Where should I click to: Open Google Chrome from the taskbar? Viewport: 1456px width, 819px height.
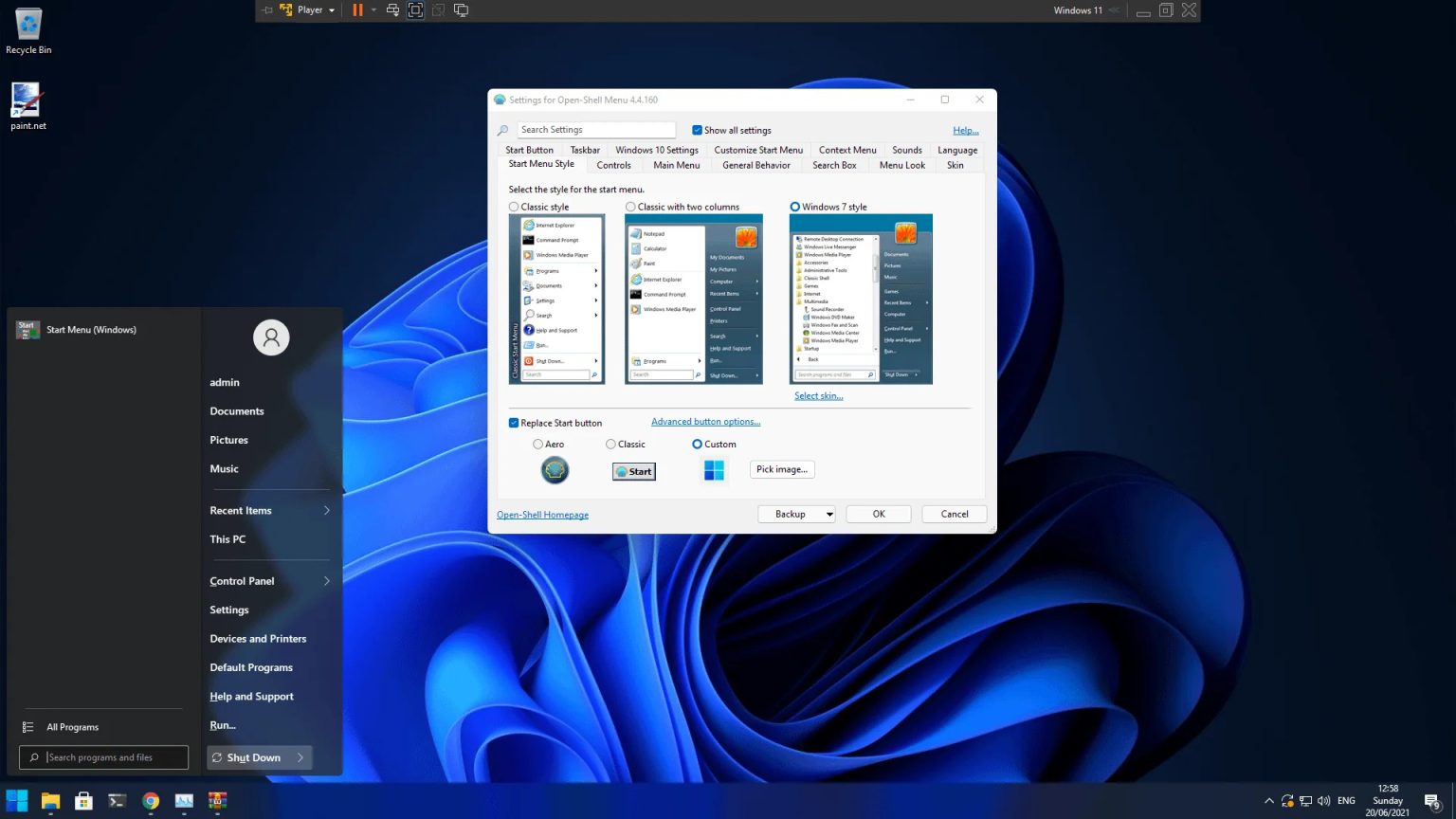[151, 800]
